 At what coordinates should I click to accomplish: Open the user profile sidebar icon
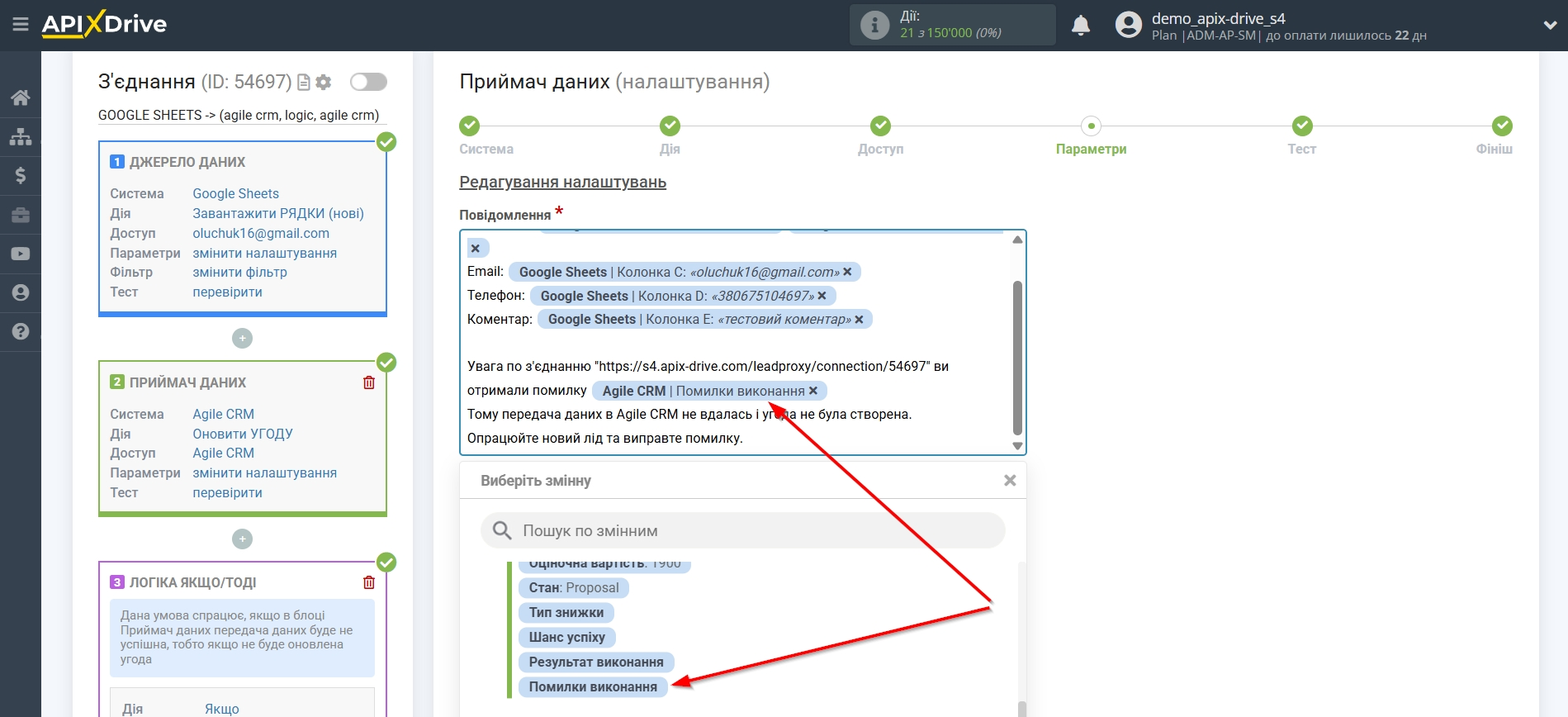[x=21, y=292]
